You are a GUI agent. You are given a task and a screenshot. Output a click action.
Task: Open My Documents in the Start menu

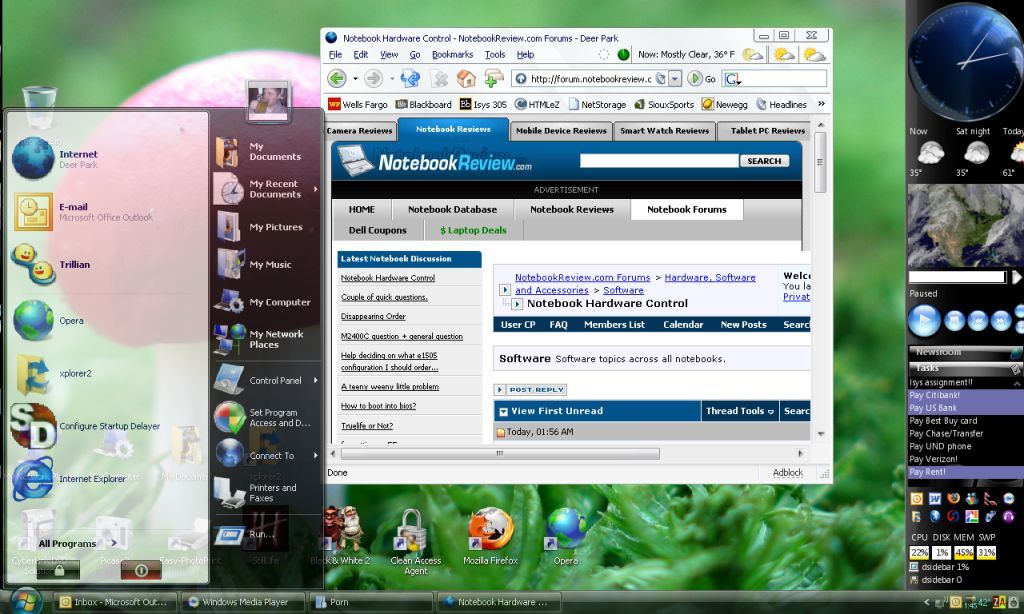[x=259, y=152]
